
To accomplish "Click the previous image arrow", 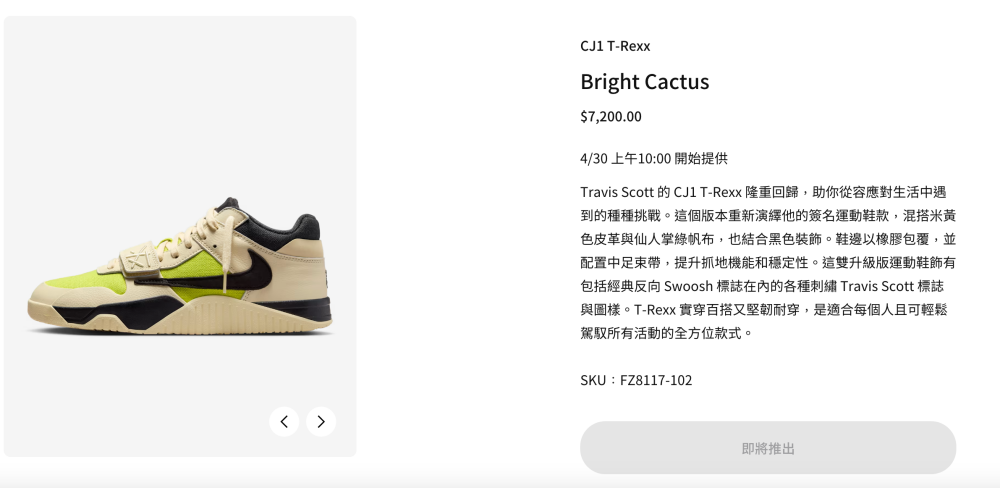I will 284,422.
